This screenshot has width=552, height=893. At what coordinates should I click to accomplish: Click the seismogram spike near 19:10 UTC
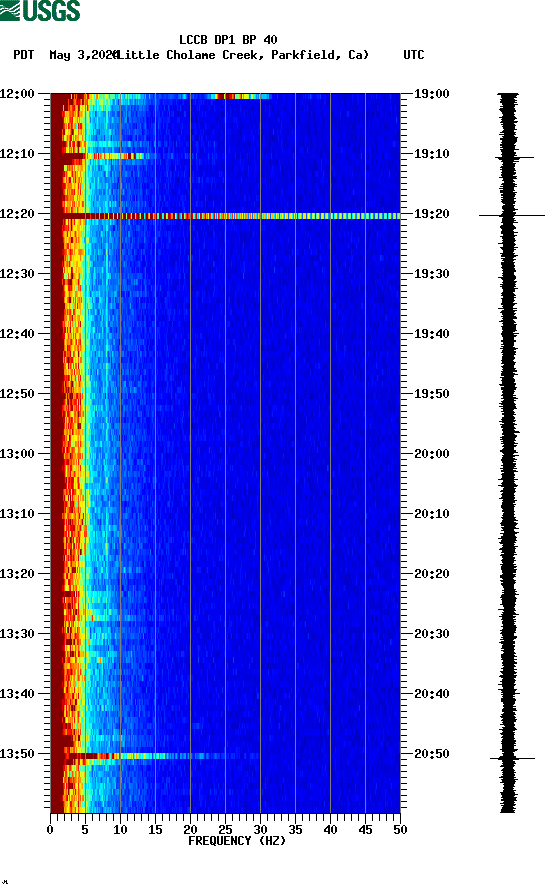pos(514,157)
